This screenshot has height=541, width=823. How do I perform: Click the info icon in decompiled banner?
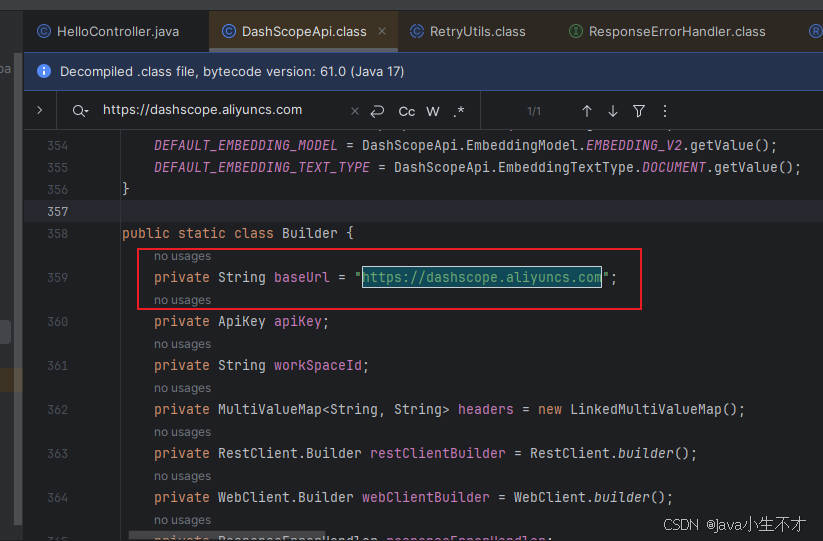(x=44, y=71)
